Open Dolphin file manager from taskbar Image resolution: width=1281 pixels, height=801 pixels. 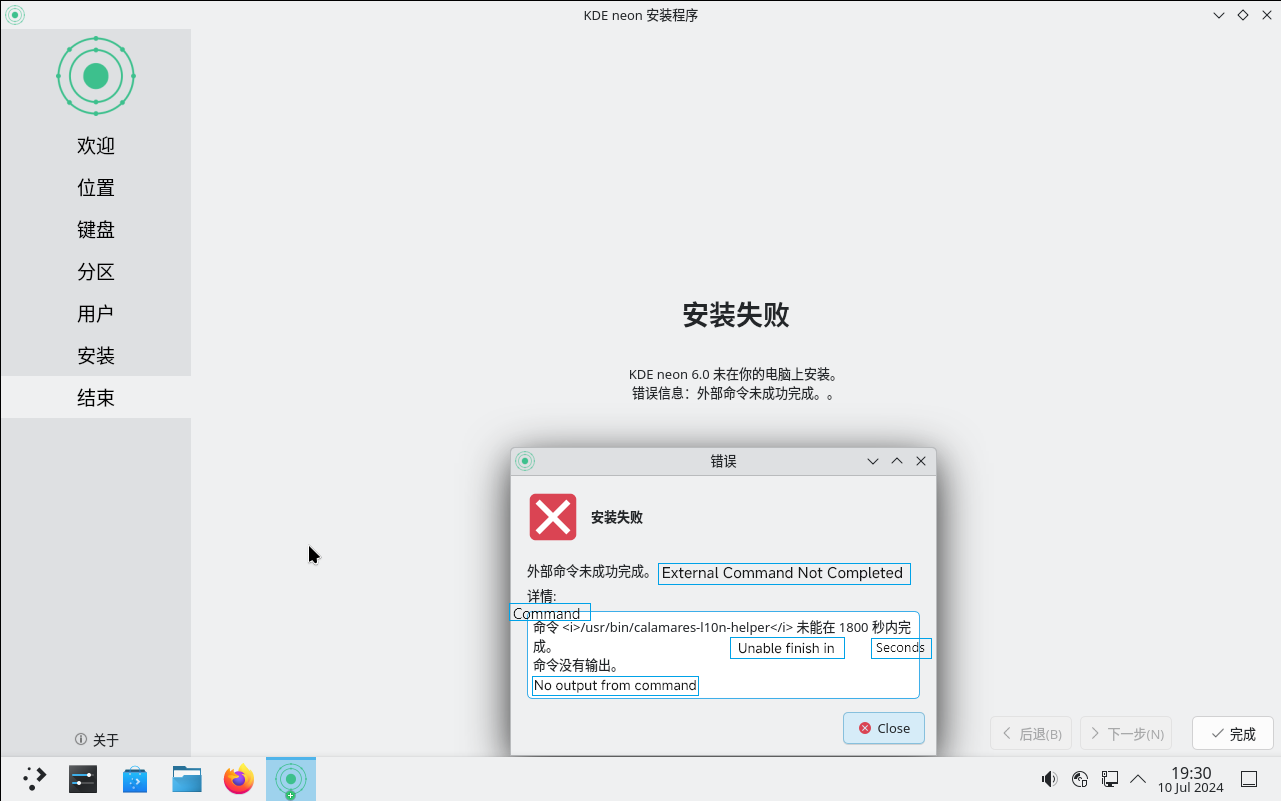(187, 779)
